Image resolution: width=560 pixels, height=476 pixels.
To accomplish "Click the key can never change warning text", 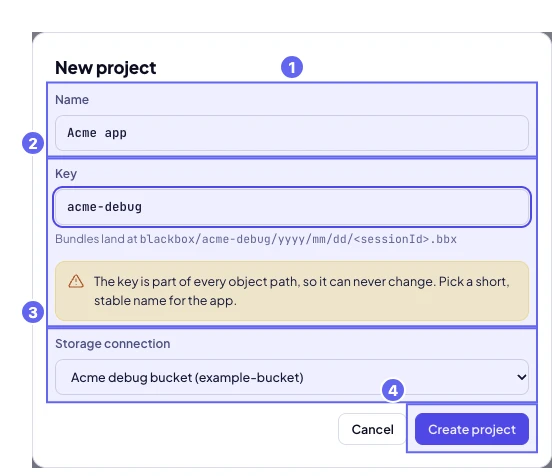I will 302,291.
